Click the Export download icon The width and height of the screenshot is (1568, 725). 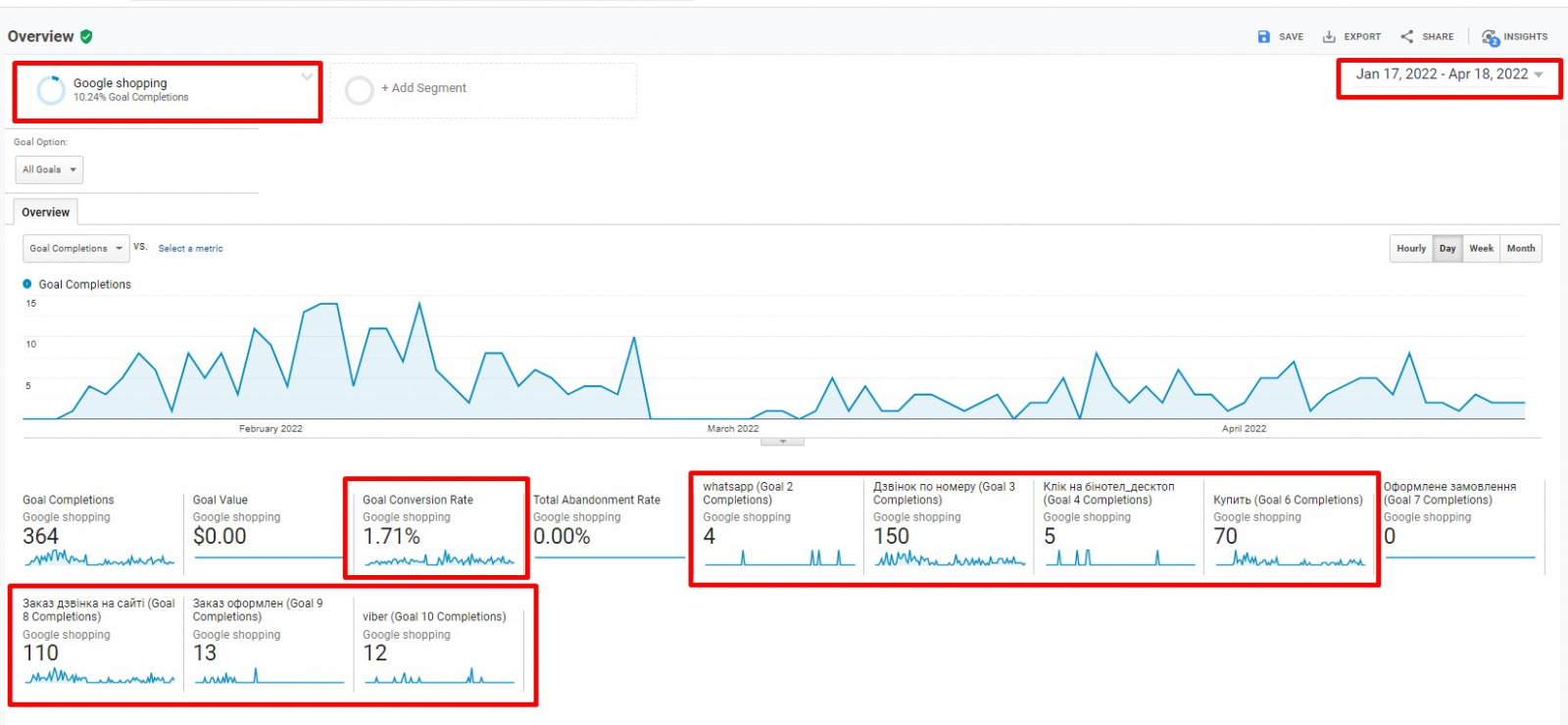[x=1329, y=36]
